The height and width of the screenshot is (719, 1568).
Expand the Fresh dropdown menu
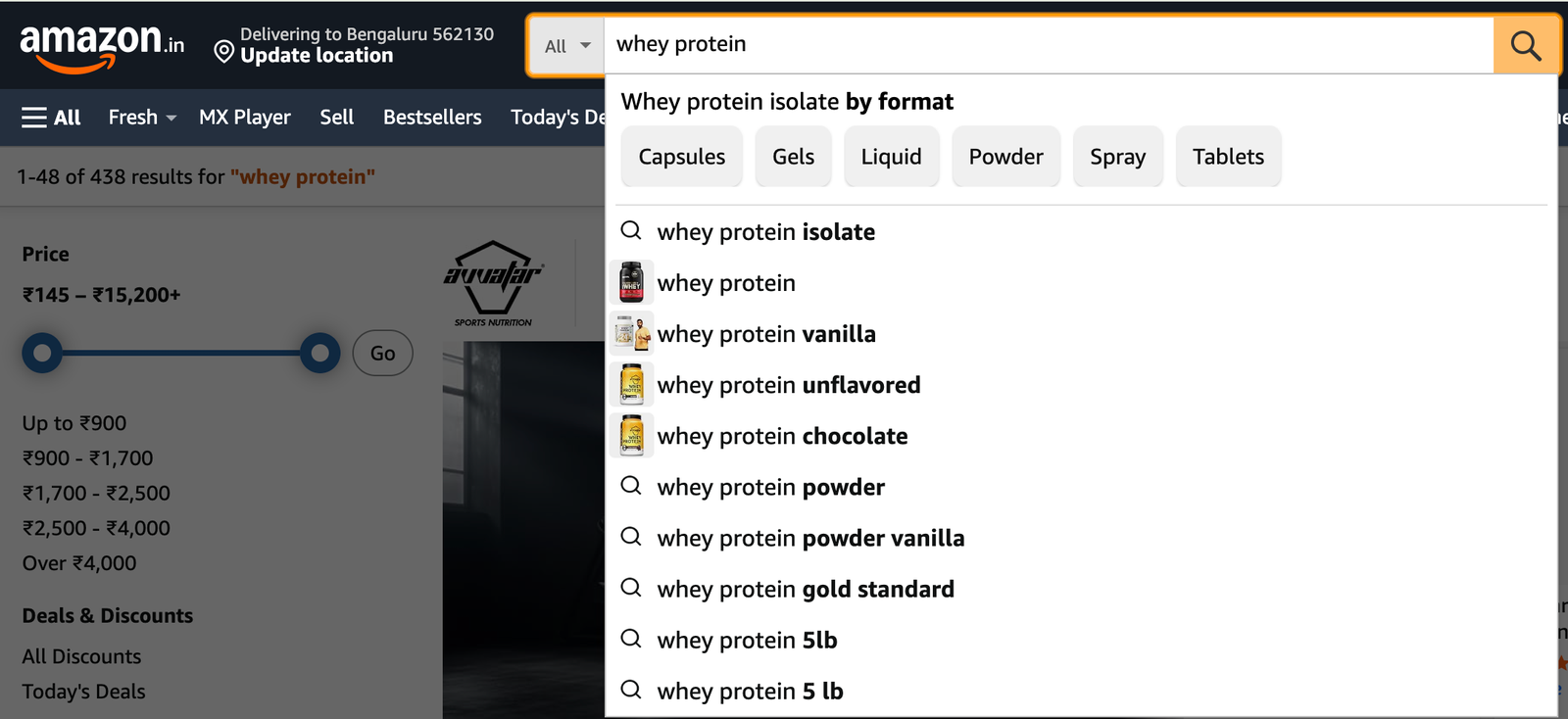(142, 118)
